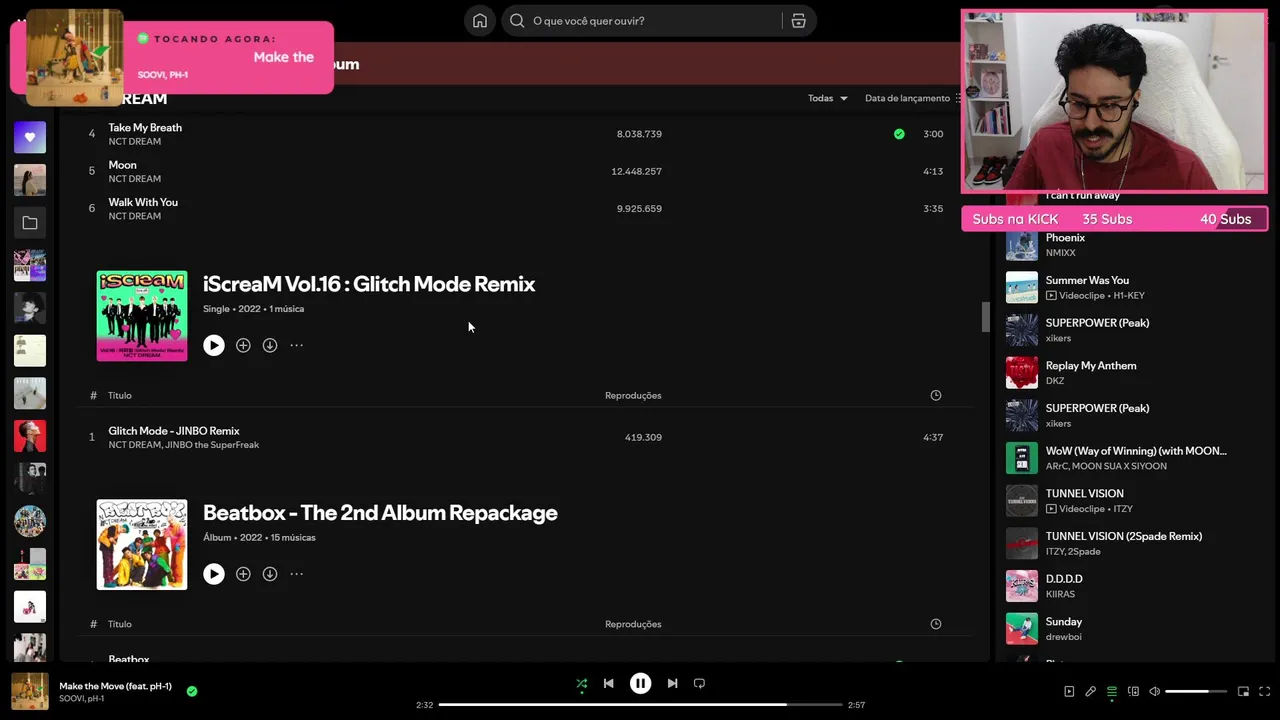The height and width of the screenshot is (720, 1280).
Task: Sort by 'Reproduções' column in iScreaM table
Action: click(x=633, y=395)
